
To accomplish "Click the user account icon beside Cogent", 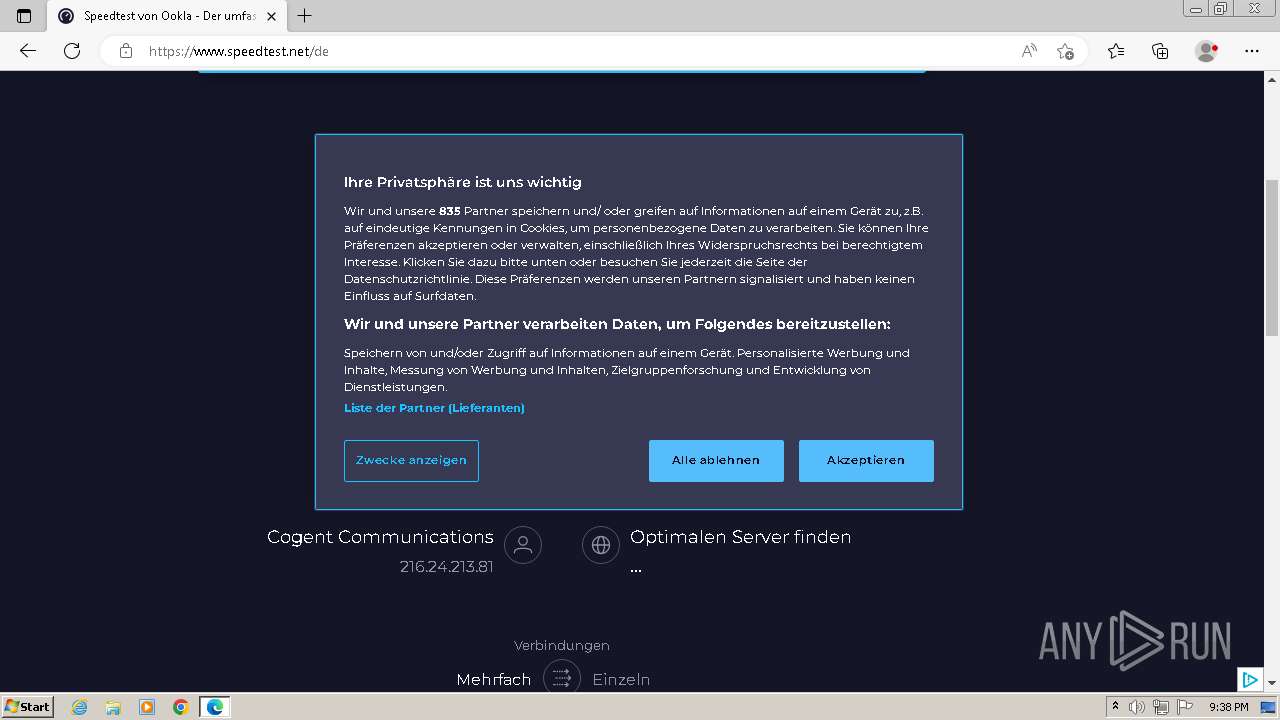I will pyautogui.click(x=522, y=545).
